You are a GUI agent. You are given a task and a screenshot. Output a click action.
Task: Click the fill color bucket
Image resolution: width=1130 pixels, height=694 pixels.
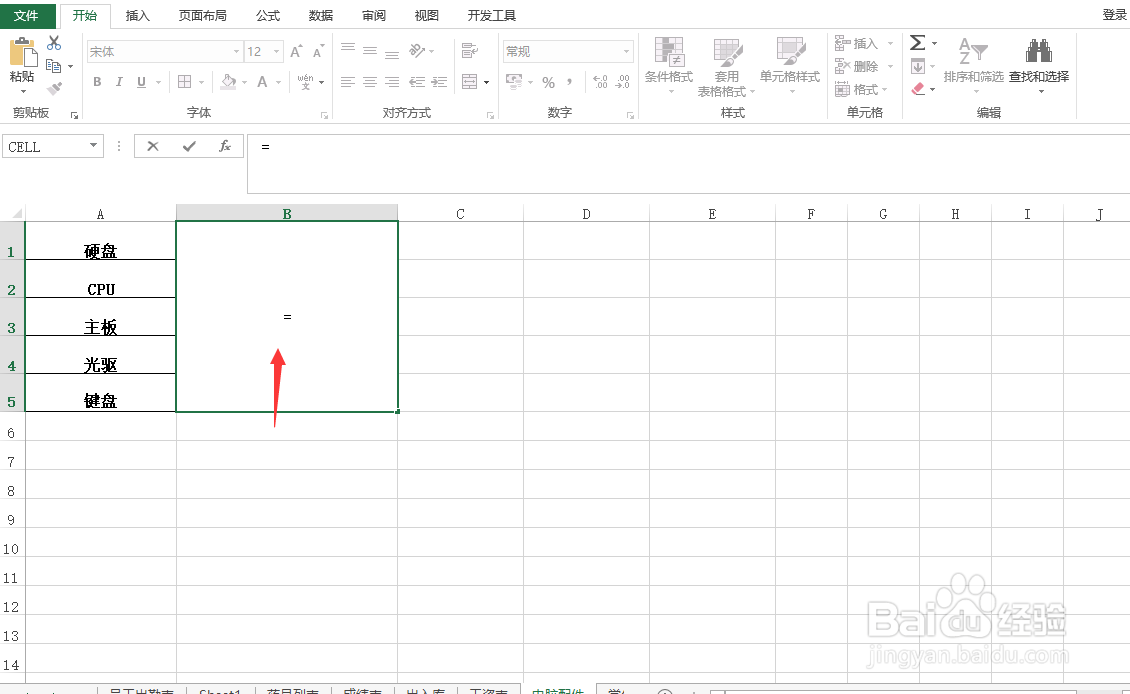point(228,82)
